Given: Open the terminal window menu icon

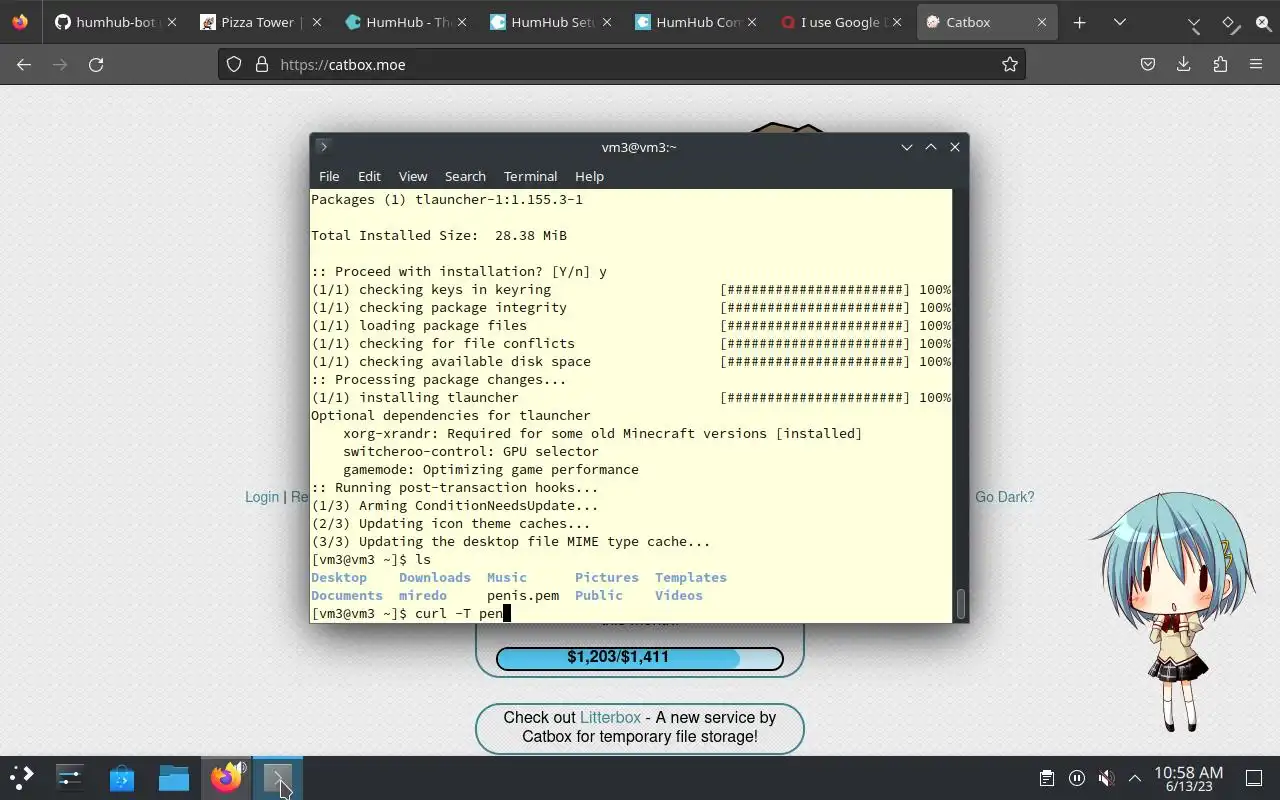Looking at the screenshot, I should click(323, 146).
